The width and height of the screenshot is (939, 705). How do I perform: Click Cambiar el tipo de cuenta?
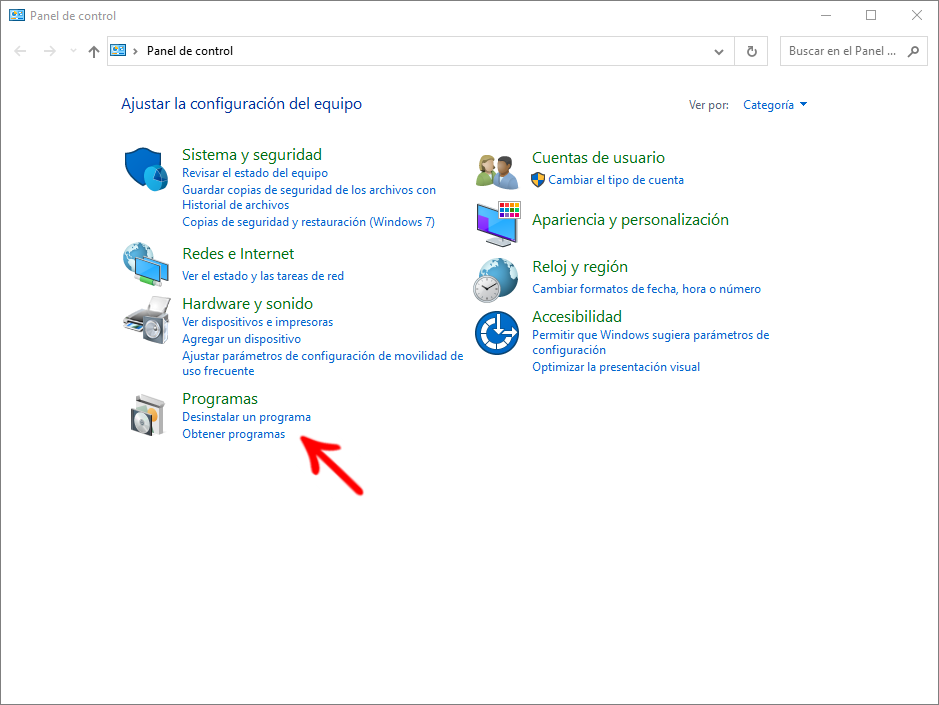(x=616, y=180)
